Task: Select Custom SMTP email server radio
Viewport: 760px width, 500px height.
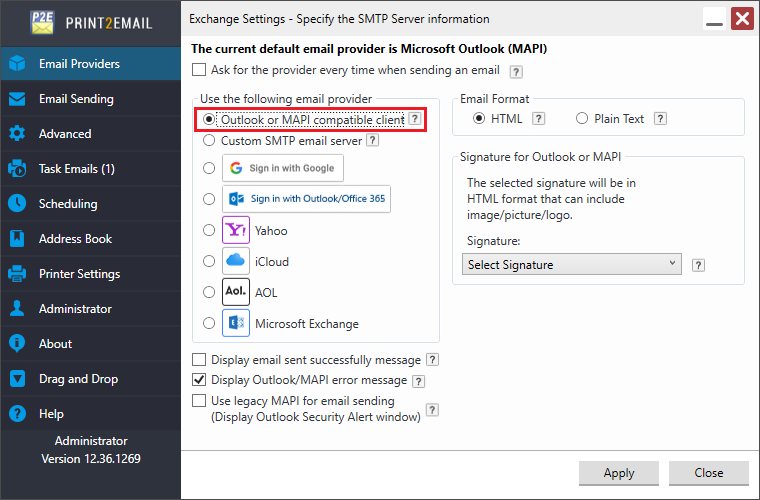Action: click(x=209, y=141)
